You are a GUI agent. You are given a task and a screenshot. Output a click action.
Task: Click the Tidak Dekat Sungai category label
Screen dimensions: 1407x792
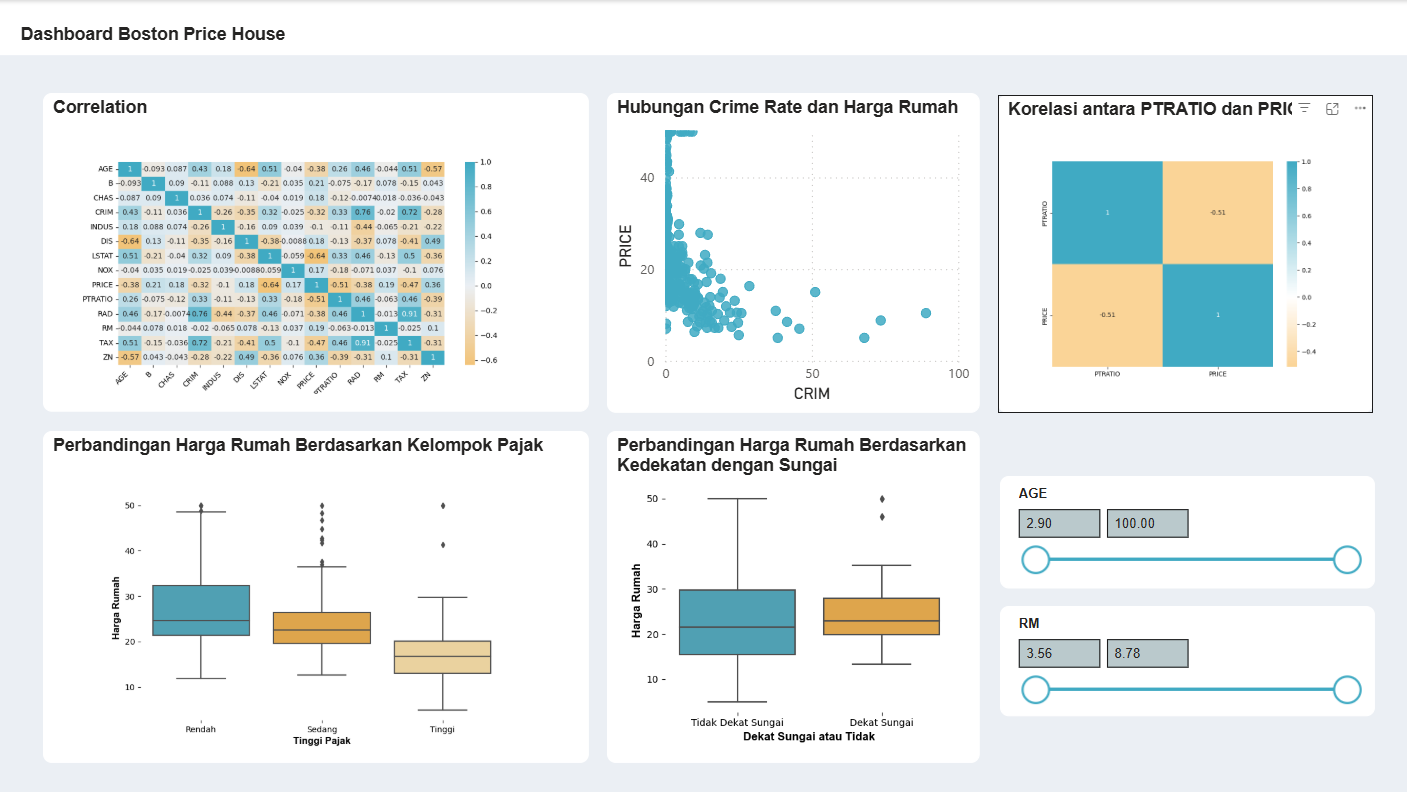[x=737, y=721]
